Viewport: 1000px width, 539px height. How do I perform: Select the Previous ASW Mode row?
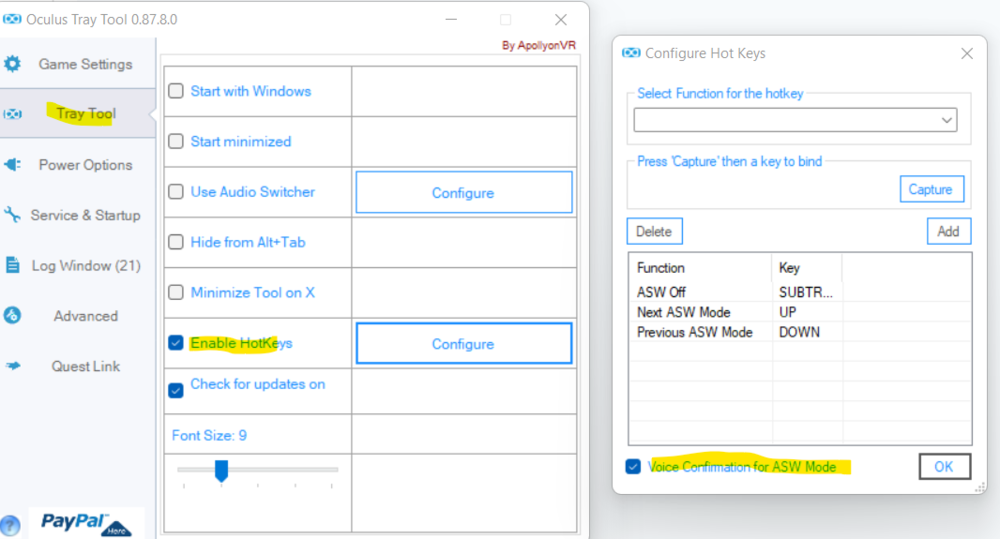(x=800, y=332)
